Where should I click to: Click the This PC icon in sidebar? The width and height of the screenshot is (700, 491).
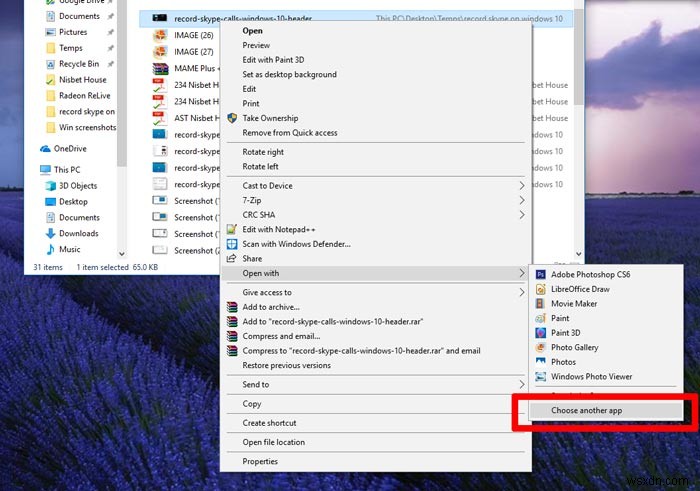tap(45, 170)
